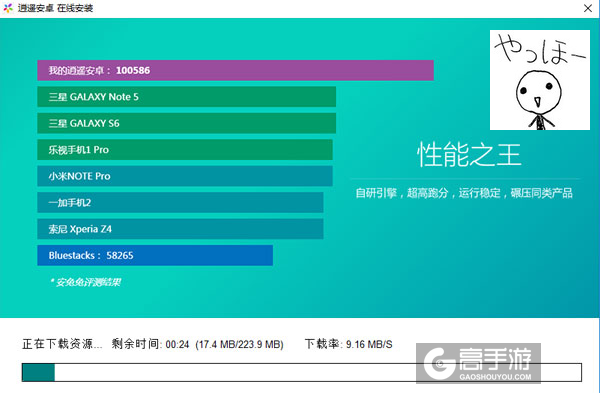Click the 自研引擎 超高跑分 slogan text

pos(464,193)
